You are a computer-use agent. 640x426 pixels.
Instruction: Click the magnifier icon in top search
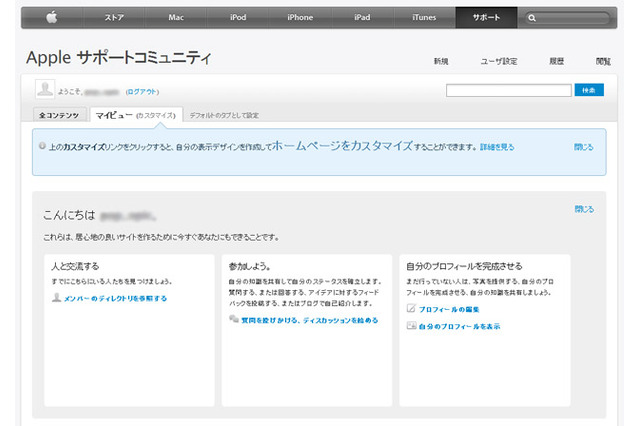point(531,18)
